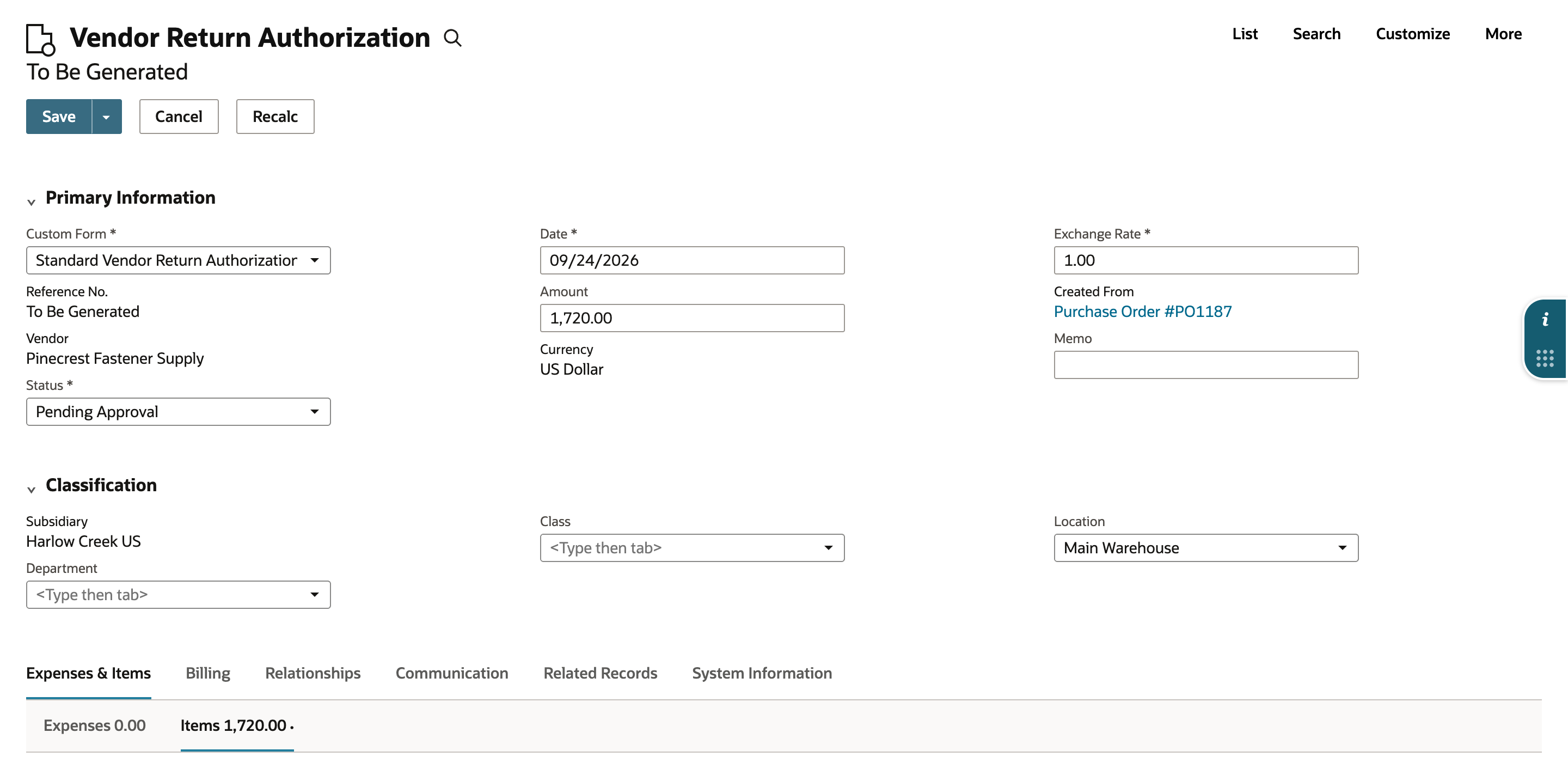
Task: Open the More menu
Action: [x=1503, y=34]
